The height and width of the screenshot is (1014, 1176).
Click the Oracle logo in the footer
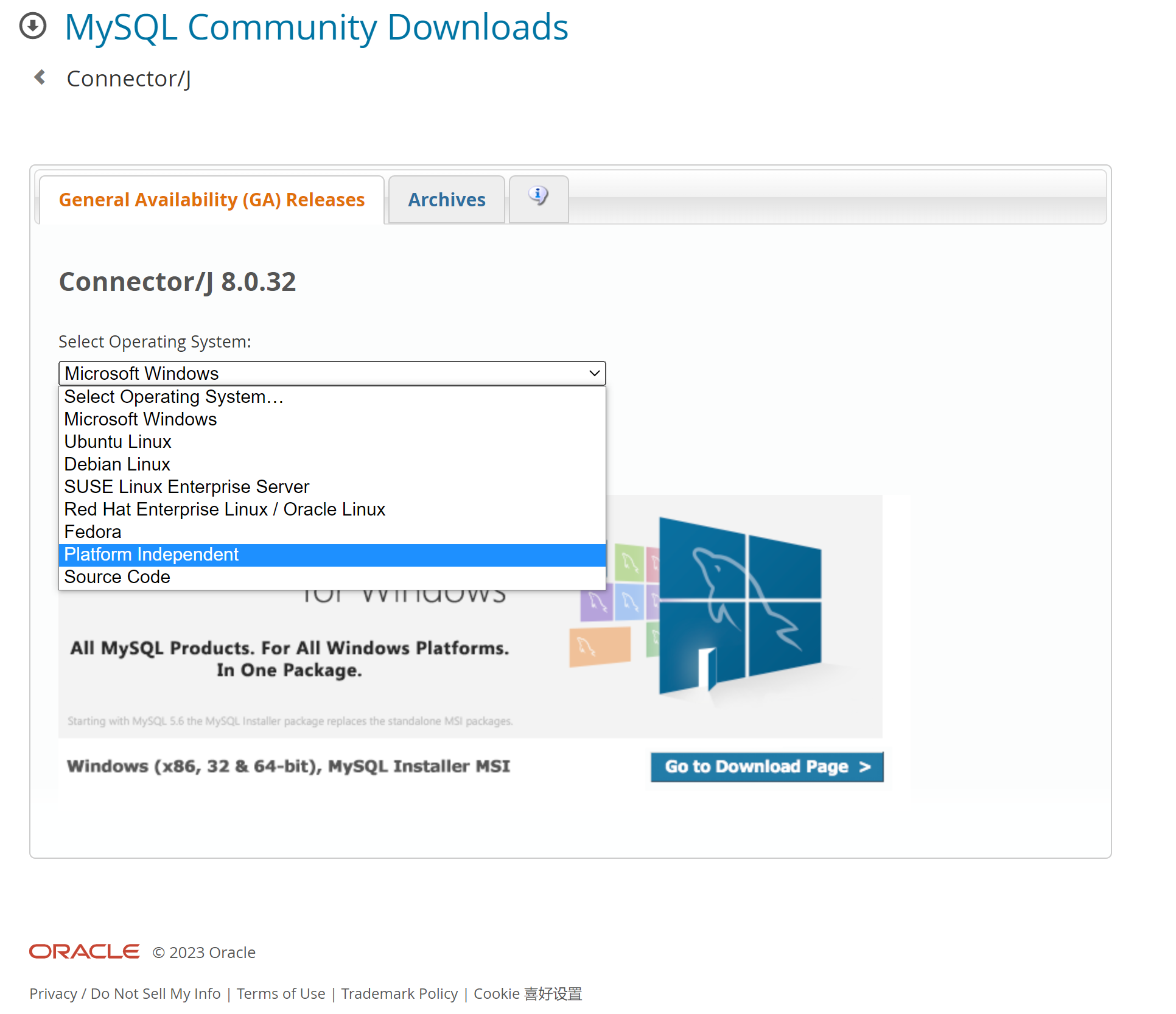pyautogui.click(x=84, y=951)
